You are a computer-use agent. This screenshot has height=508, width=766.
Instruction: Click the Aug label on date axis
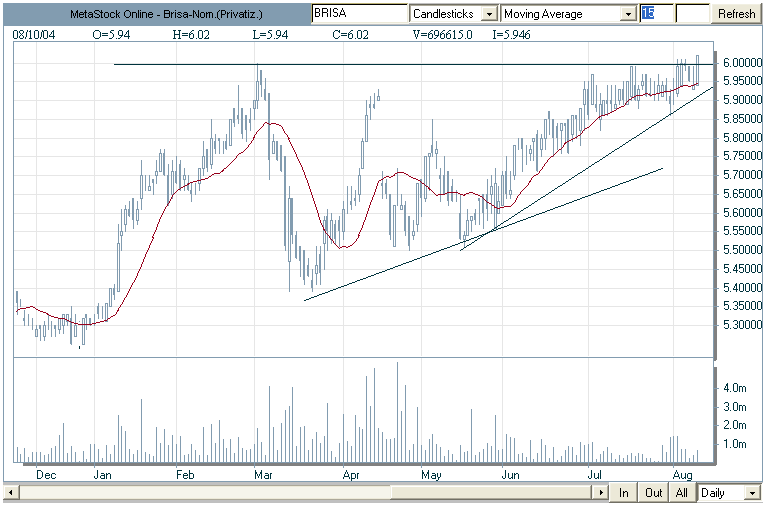coord(682,474)
